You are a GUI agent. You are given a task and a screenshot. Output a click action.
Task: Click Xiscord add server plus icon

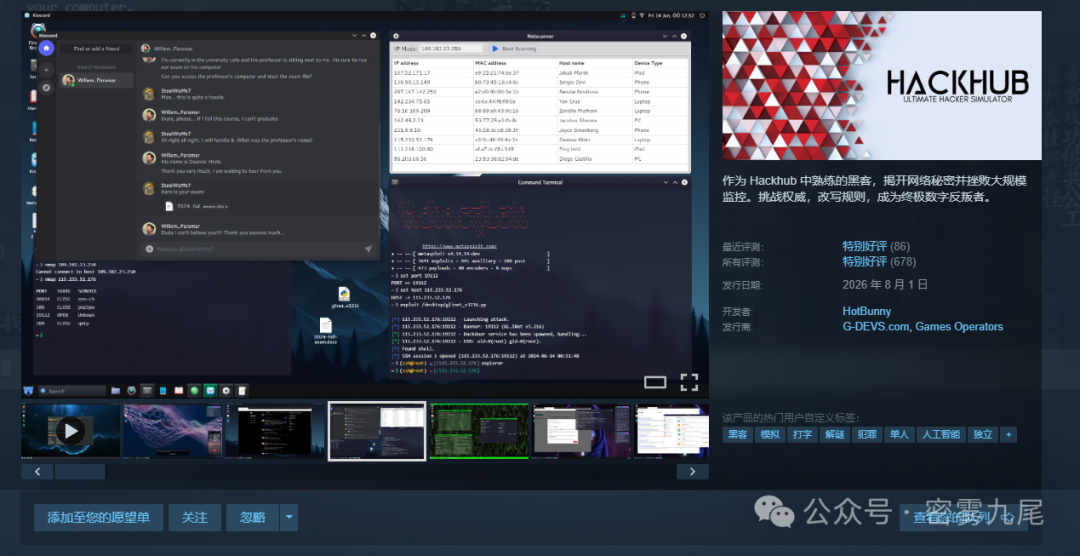point(46,70)
